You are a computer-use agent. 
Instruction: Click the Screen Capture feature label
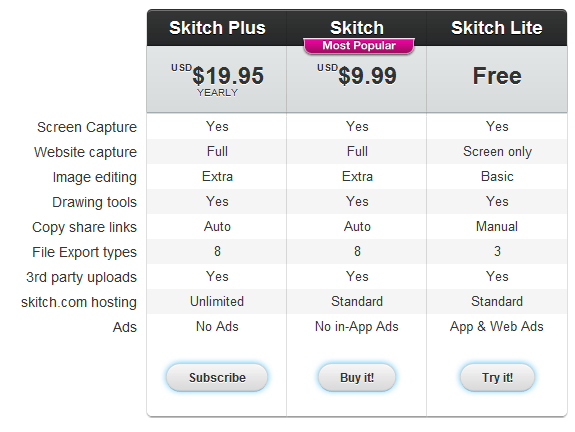(87, 127)
